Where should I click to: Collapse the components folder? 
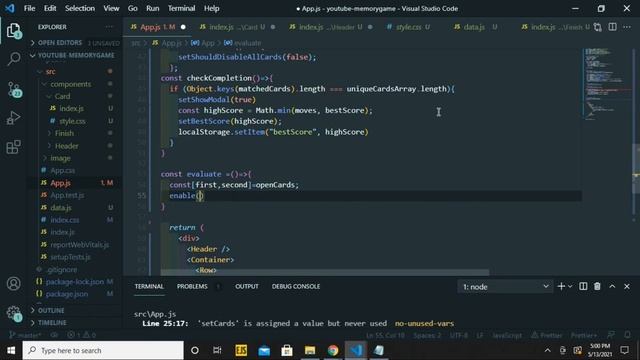[x=71, y=84]
